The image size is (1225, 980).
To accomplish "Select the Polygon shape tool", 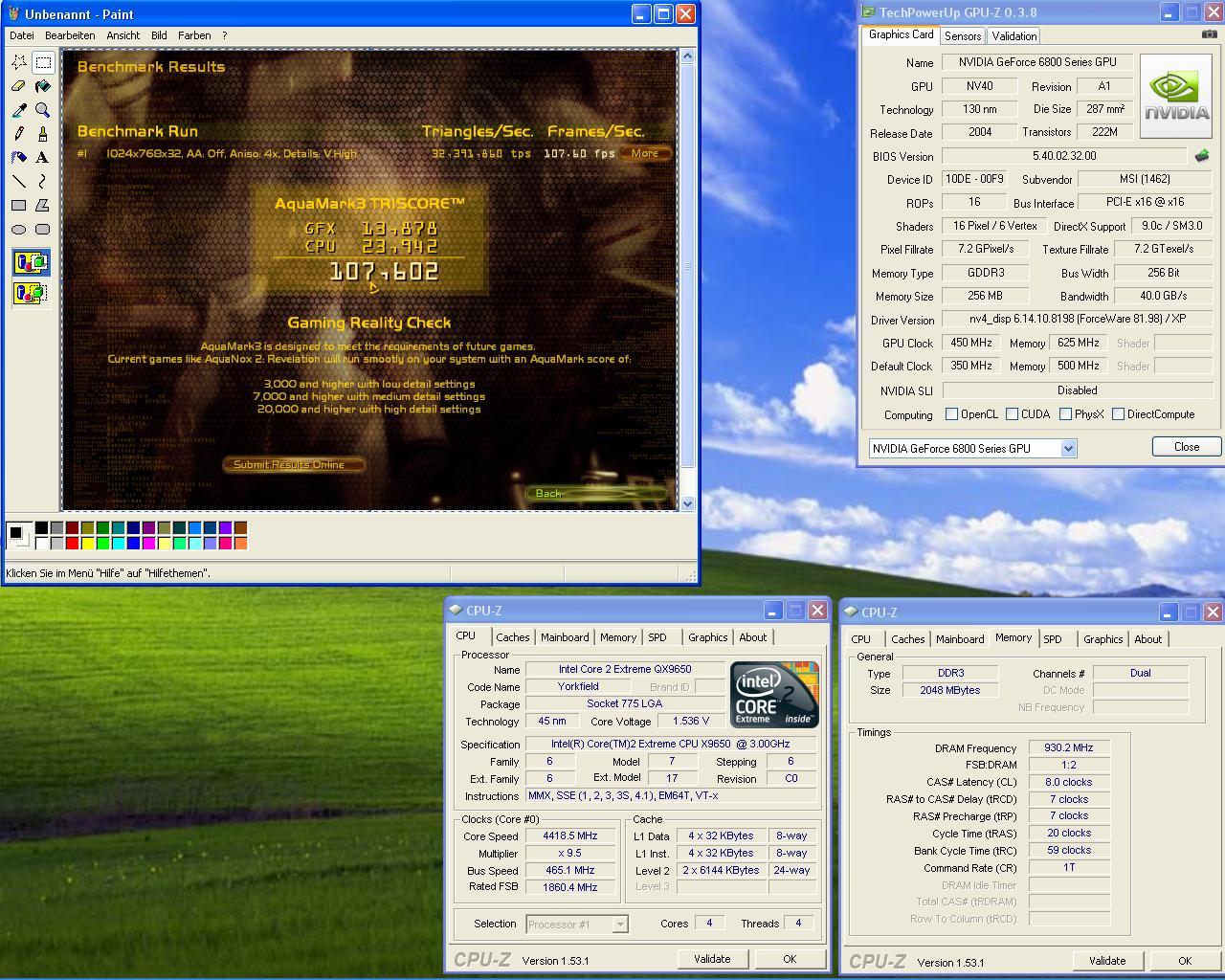I will (x=43, y=206).
